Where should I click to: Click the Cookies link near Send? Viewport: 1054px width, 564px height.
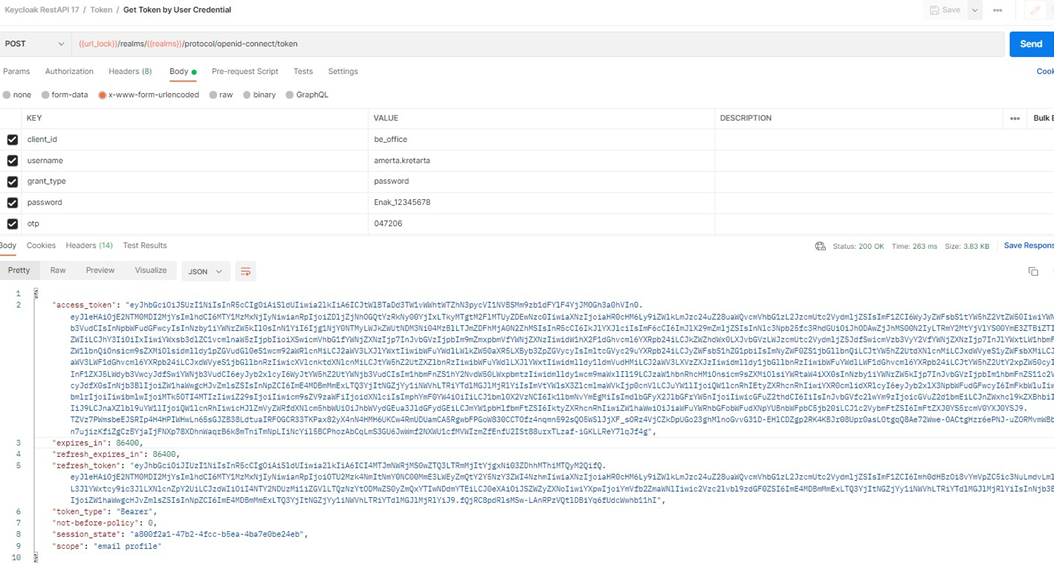pyautogui.click(x=1045, y=71)
